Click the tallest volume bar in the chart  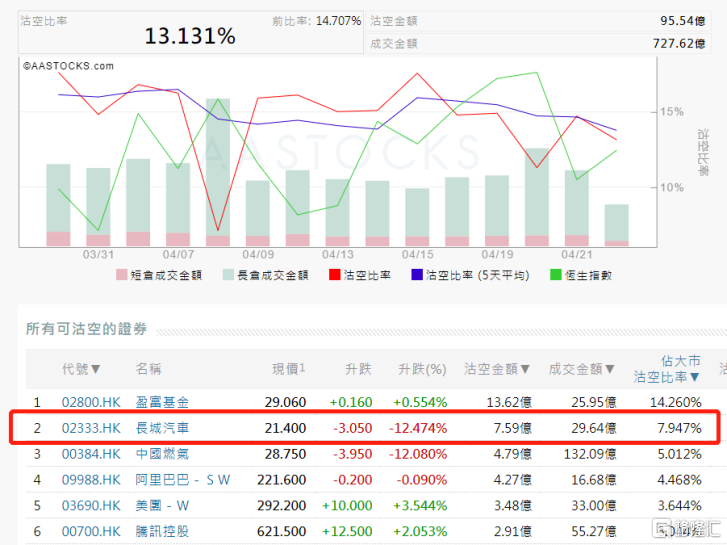click(218, 172)
